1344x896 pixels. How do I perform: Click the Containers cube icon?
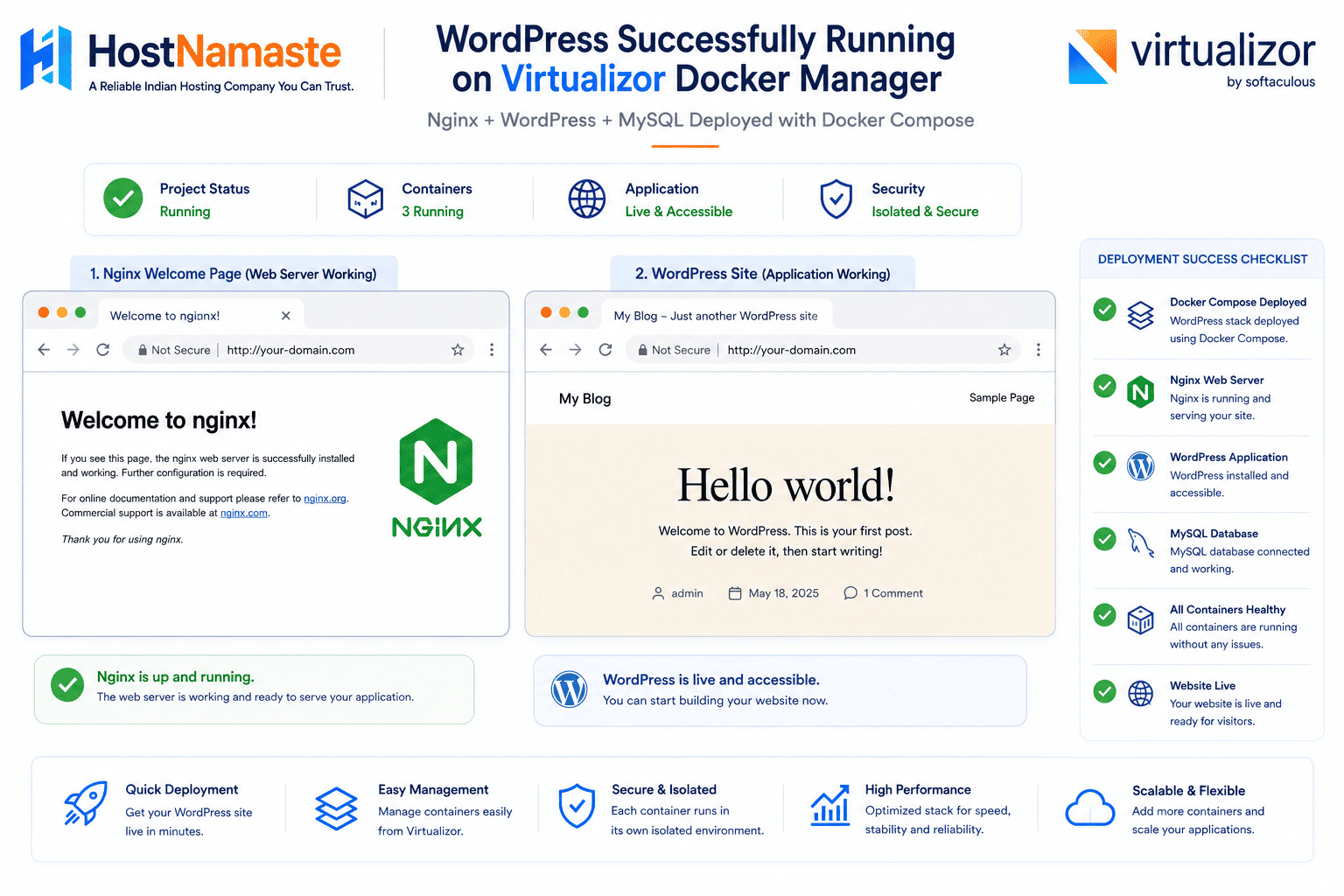pos(365,199)
